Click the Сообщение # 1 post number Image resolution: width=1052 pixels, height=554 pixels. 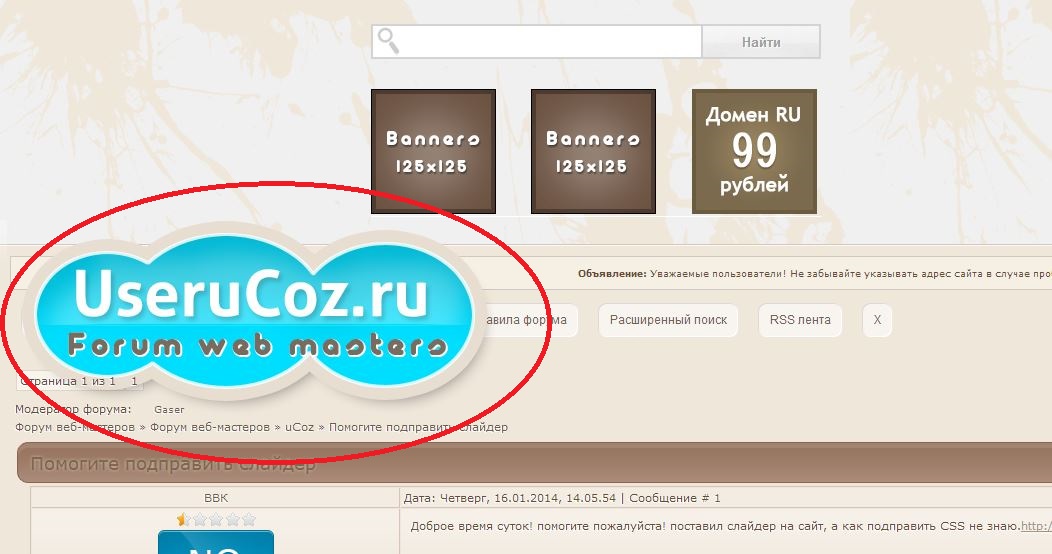(675, 498)
